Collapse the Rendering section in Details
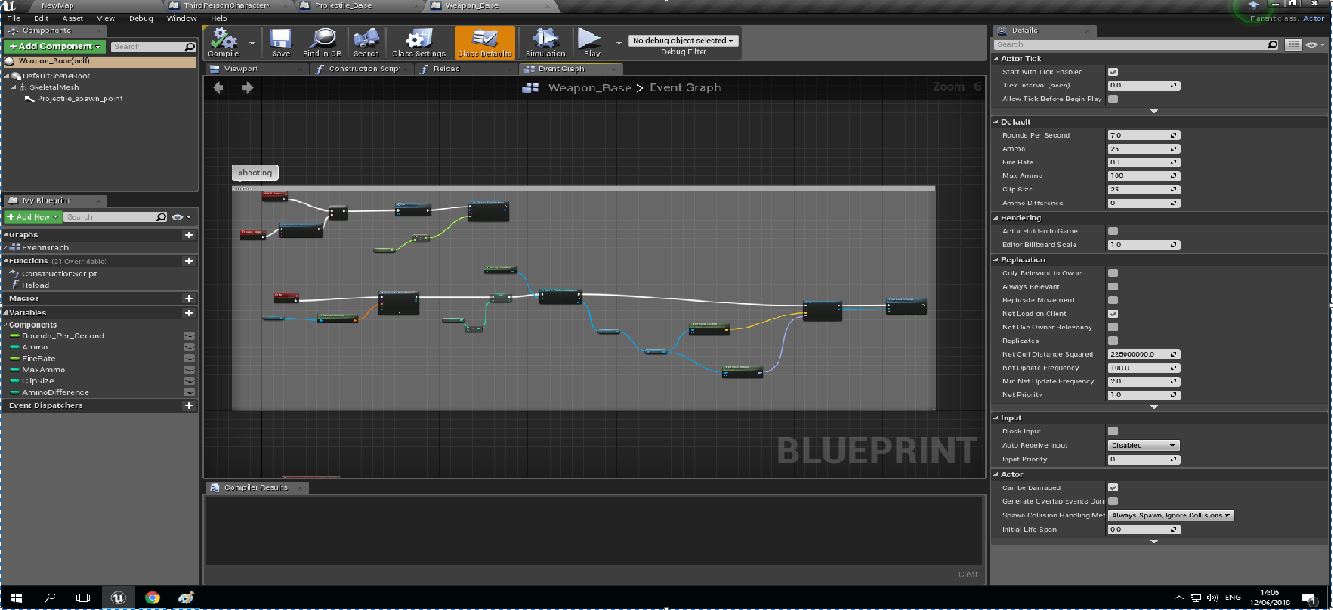 point(997,217)
